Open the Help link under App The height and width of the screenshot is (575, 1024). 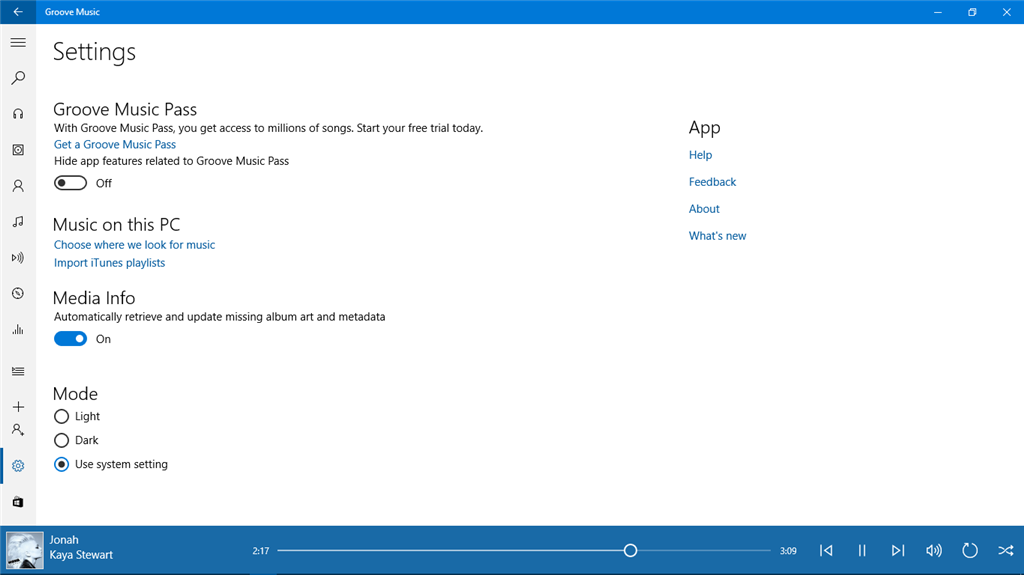click(700, 155)
